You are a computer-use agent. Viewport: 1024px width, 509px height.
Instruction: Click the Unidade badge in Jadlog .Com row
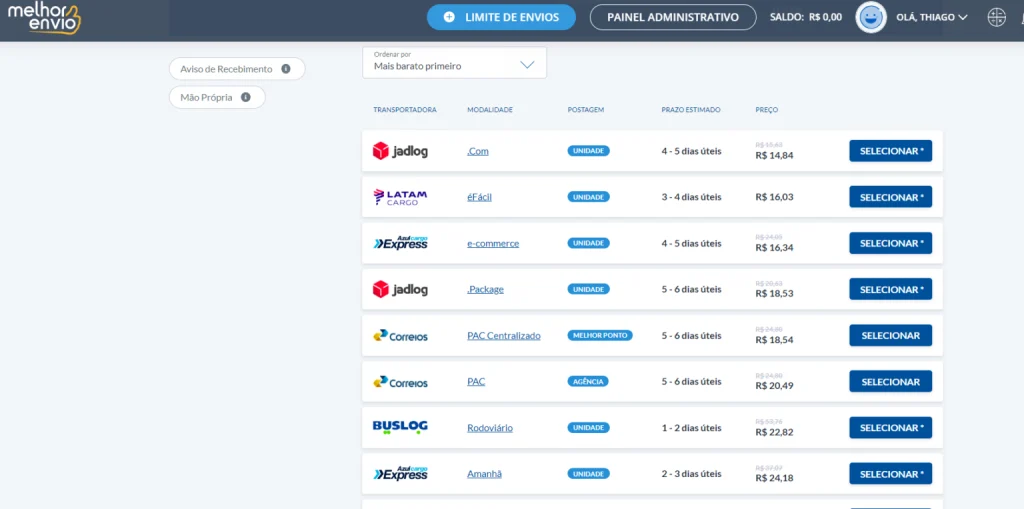coord(588,151)
